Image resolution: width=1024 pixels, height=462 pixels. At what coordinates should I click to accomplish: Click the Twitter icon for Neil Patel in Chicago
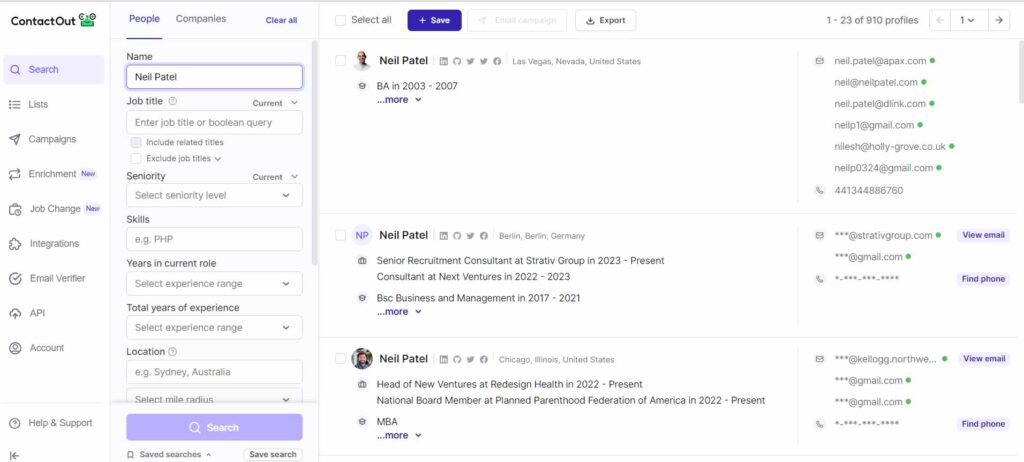coord(470,360)
